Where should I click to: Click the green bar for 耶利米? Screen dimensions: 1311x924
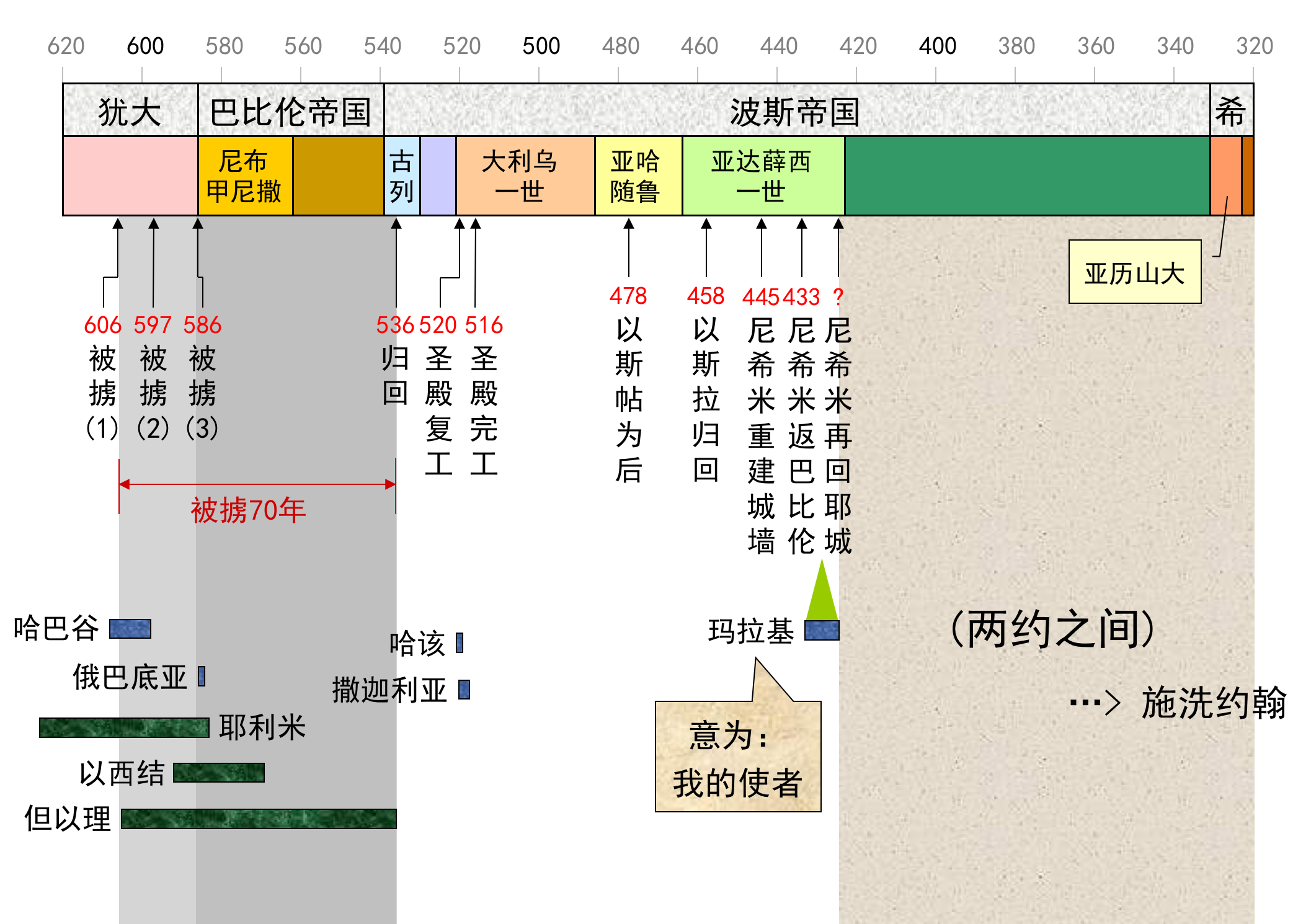[x=124, y=727]
